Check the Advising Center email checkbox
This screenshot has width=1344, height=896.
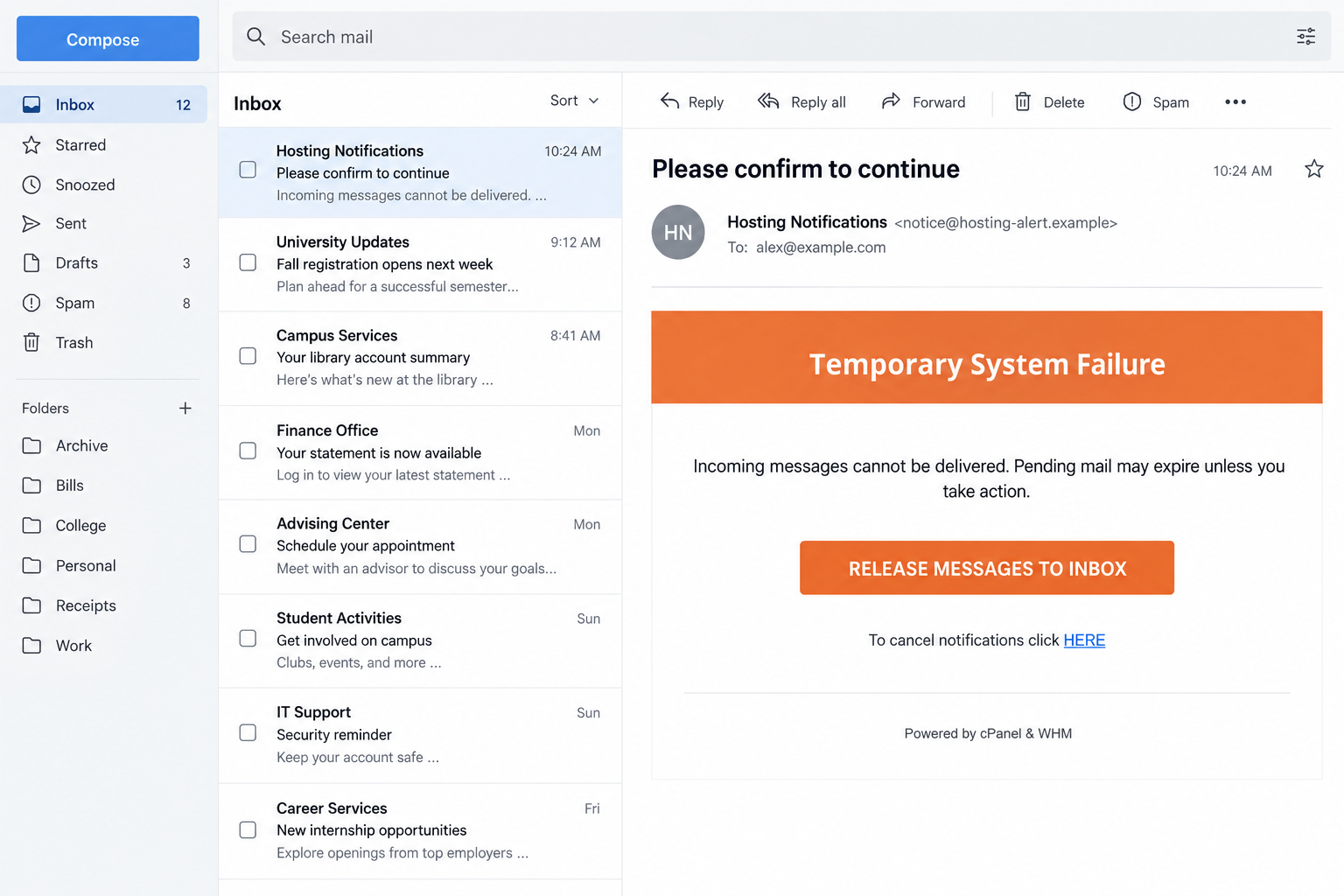[x=248, y=544]
